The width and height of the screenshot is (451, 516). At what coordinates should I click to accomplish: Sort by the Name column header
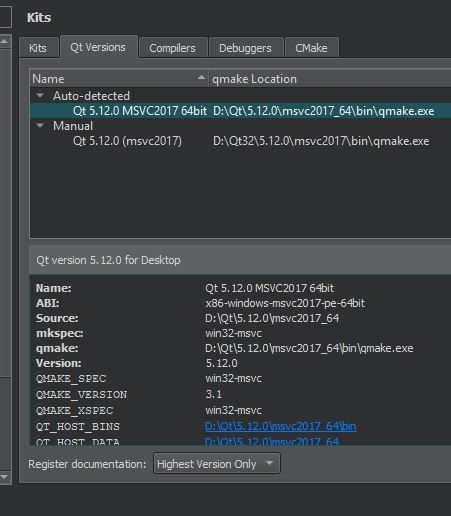119,79
